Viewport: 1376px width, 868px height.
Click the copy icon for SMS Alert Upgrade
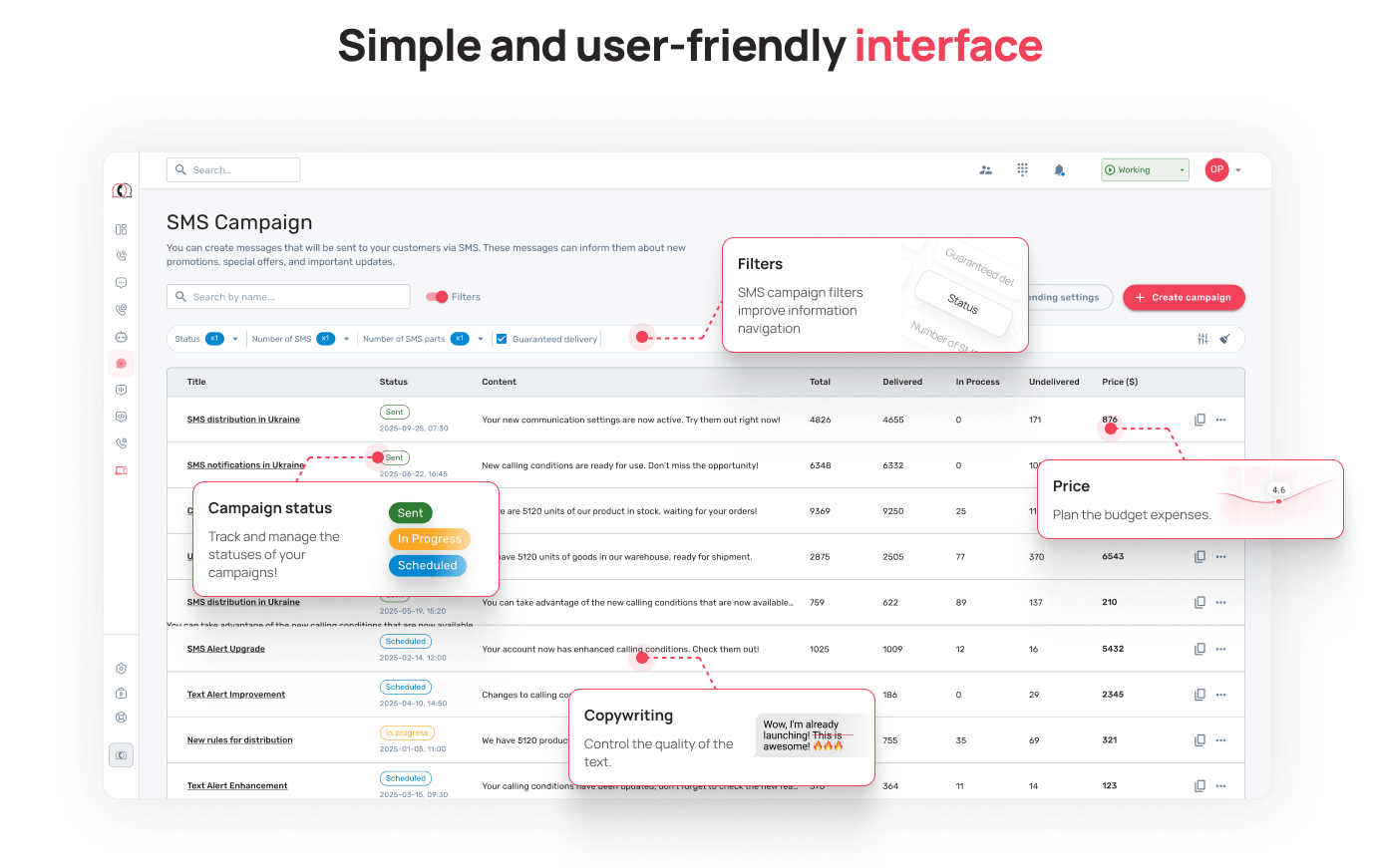[x=1200, y=649]
